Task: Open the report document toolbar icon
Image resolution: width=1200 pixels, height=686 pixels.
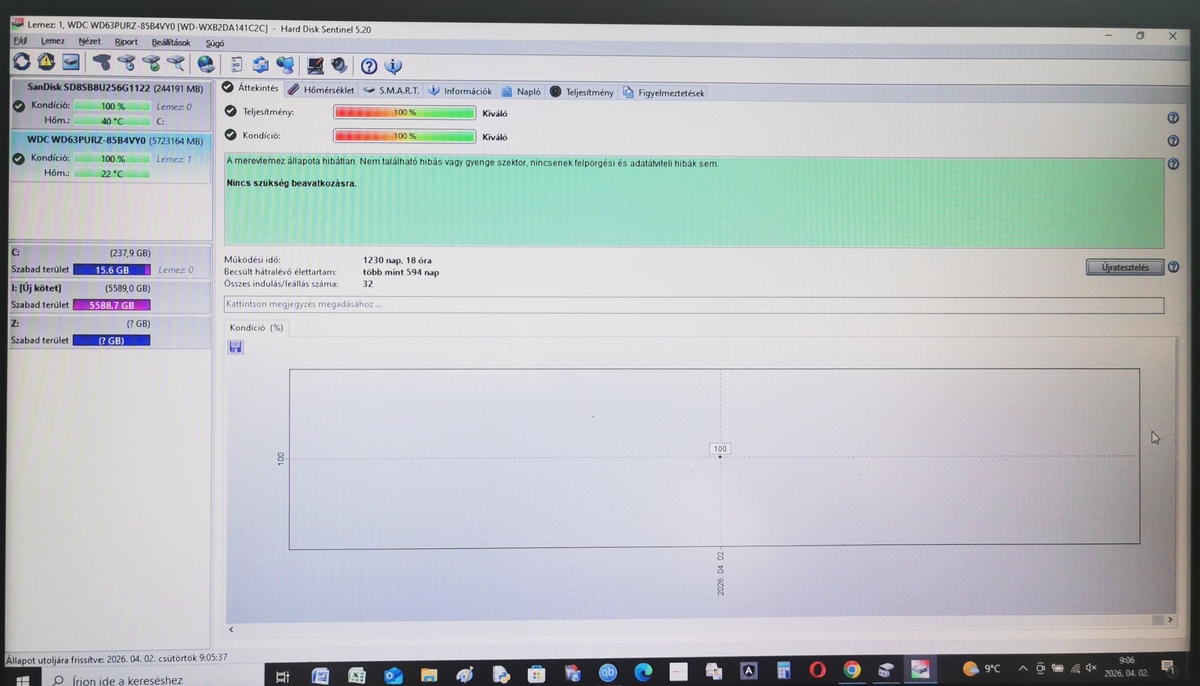Action: [x=237, y=65]
